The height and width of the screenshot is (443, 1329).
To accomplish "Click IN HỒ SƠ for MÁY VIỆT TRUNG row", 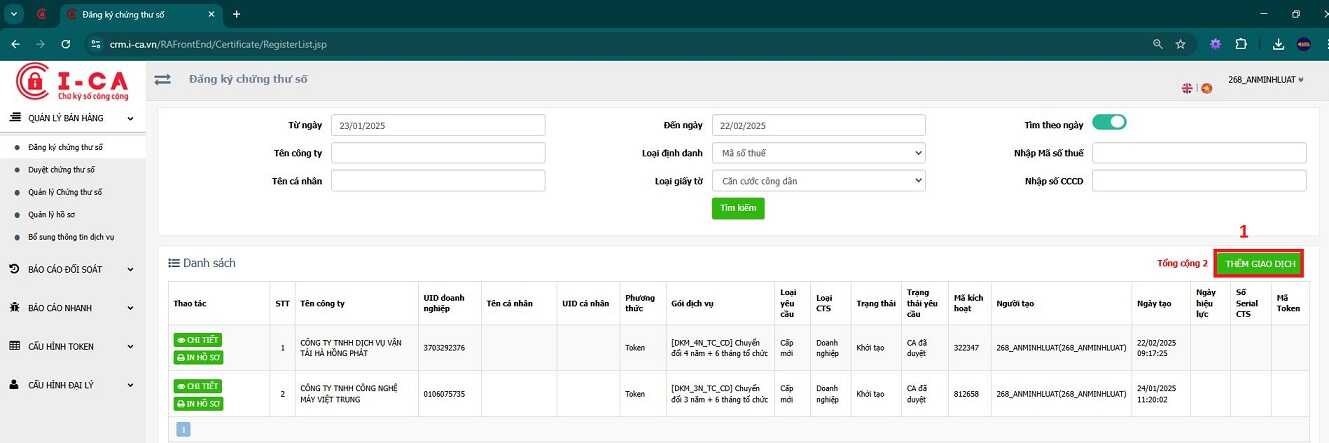I will [198, 404].
